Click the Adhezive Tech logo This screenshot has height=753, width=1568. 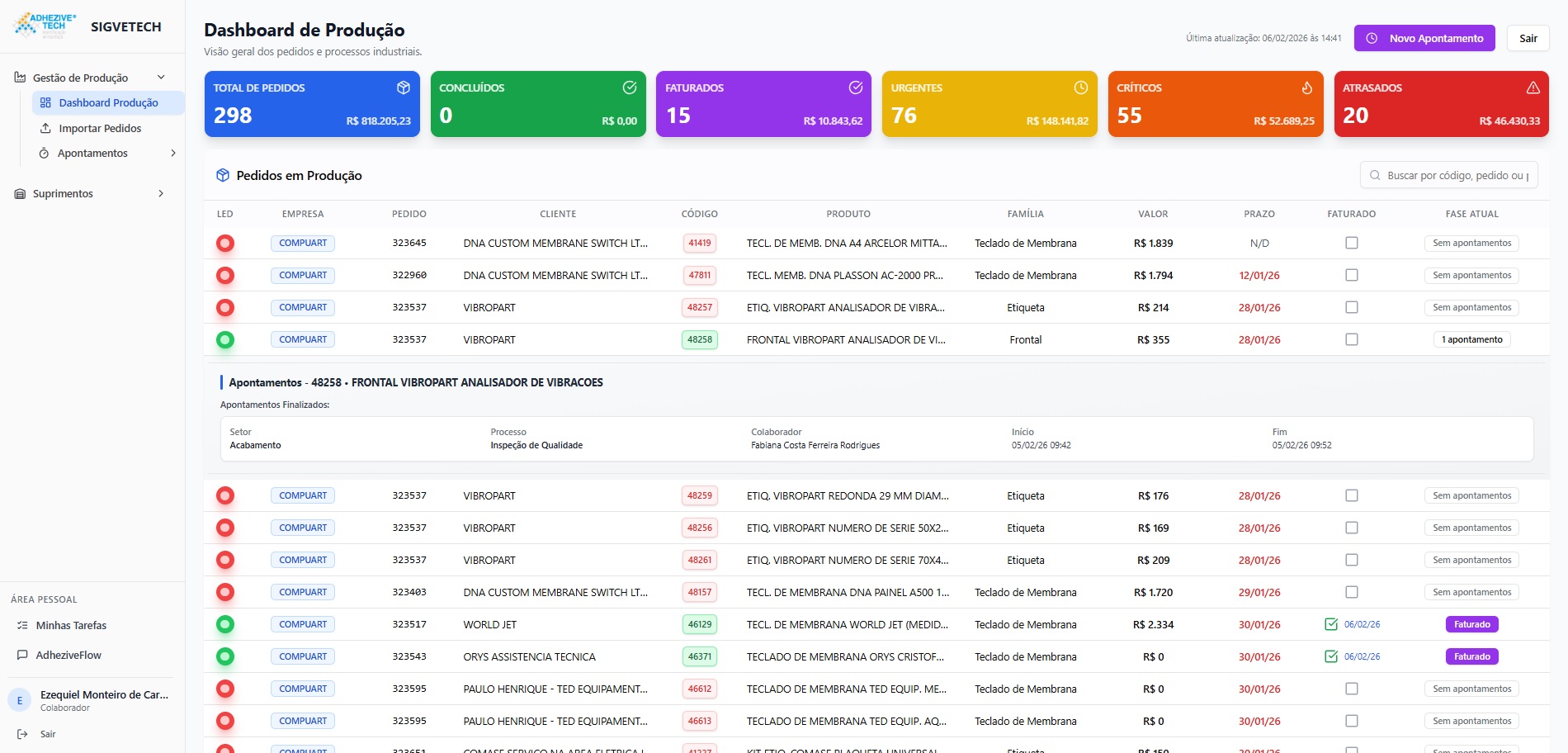pyautogui.click(x=45, y=26)
